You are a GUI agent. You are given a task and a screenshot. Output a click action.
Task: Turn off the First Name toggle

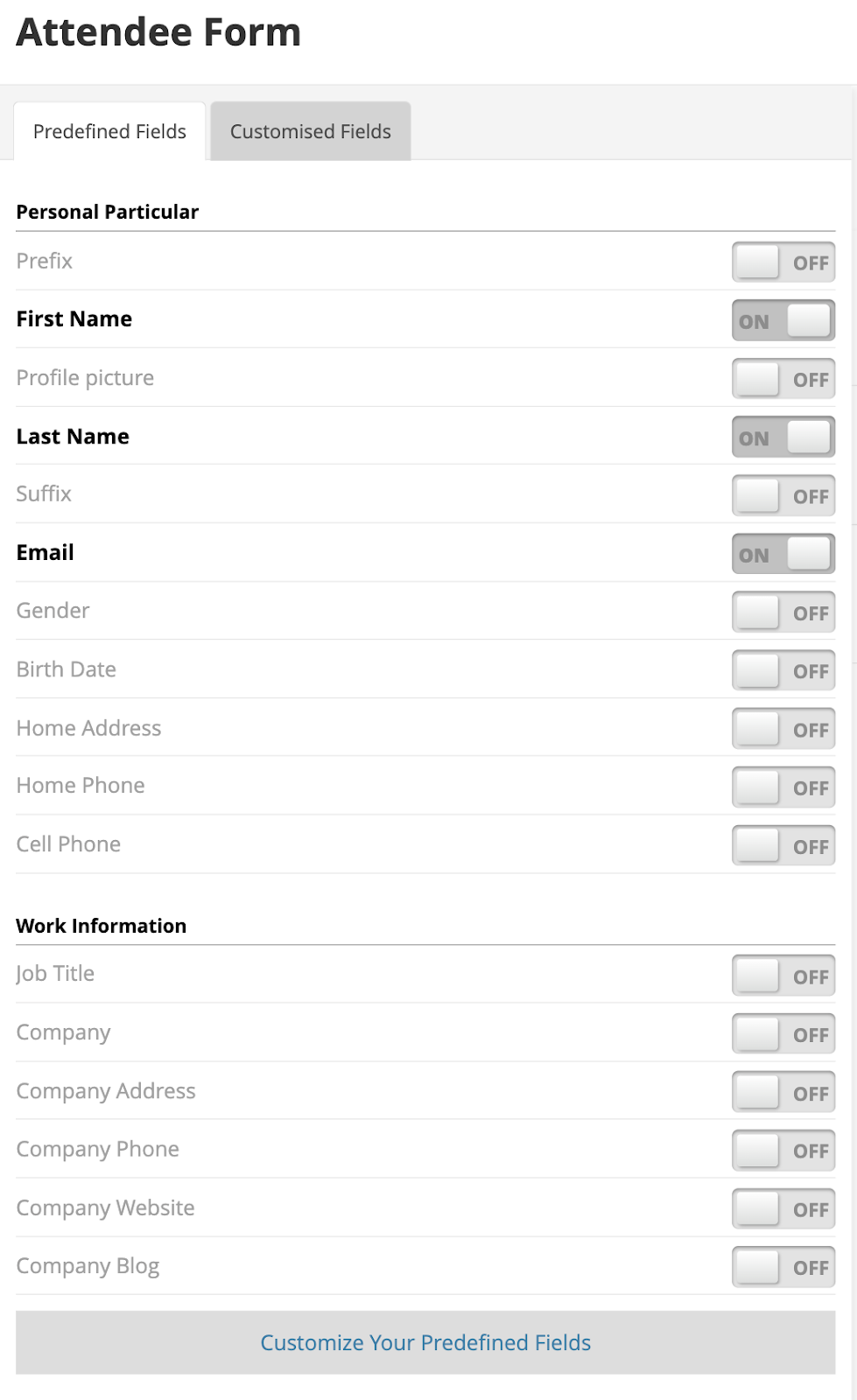click(783, 321)
